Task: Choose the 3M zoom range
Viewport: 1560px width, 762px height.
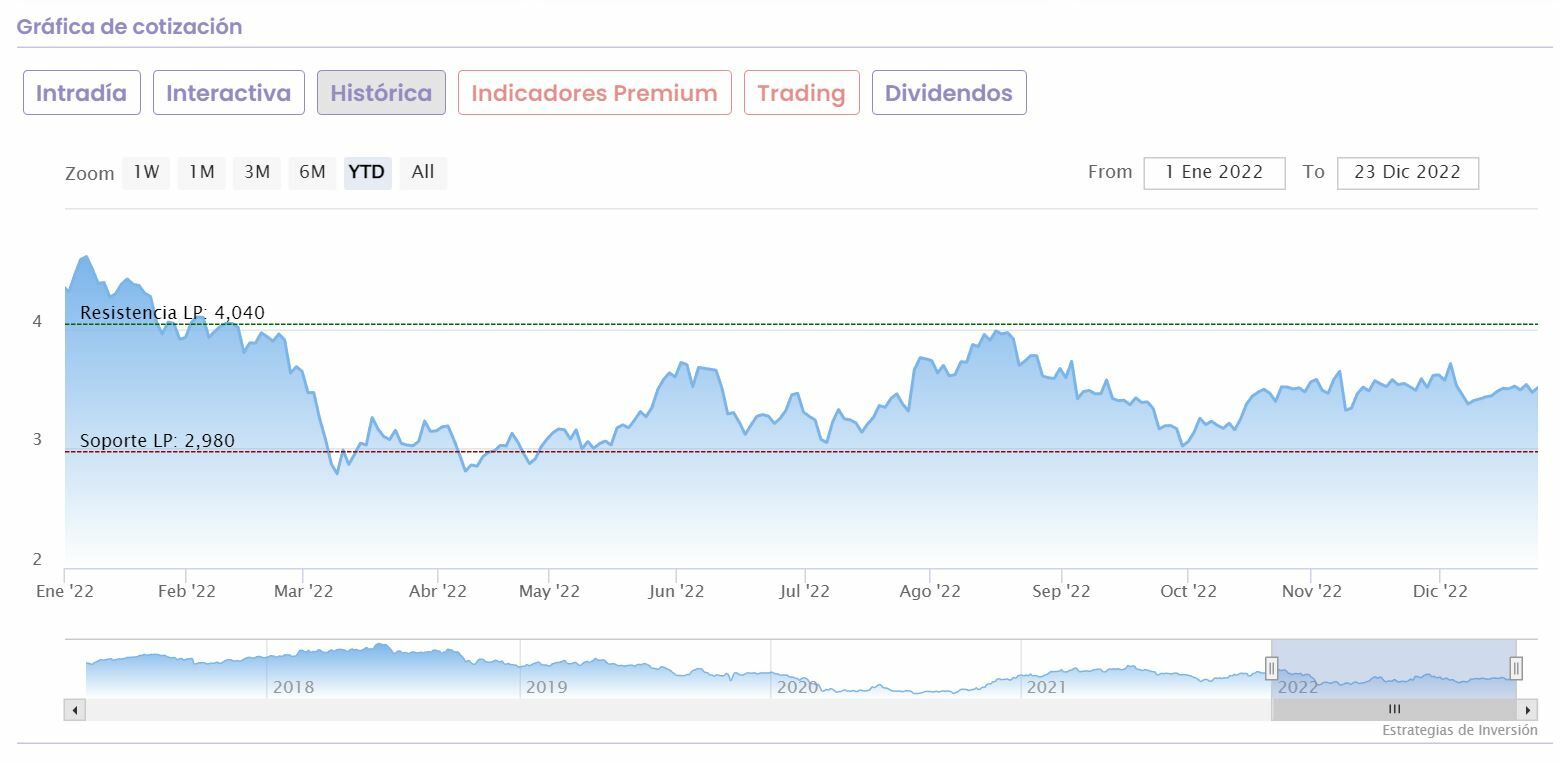Action: [x=257, y=172]
